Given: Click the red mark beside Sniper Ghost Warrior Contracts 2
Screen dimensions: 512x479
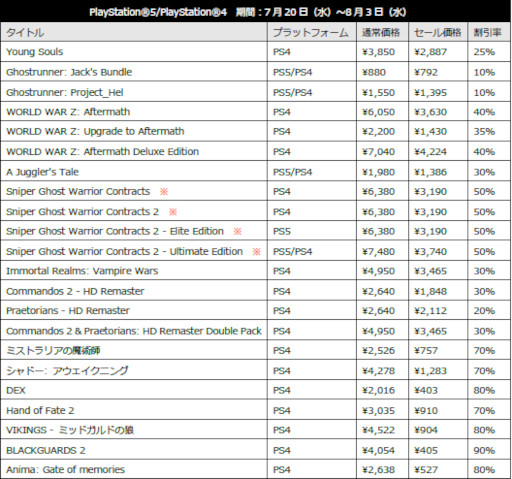Looking at the screenshot, I should pyautogui.click(x=173, y=212).
